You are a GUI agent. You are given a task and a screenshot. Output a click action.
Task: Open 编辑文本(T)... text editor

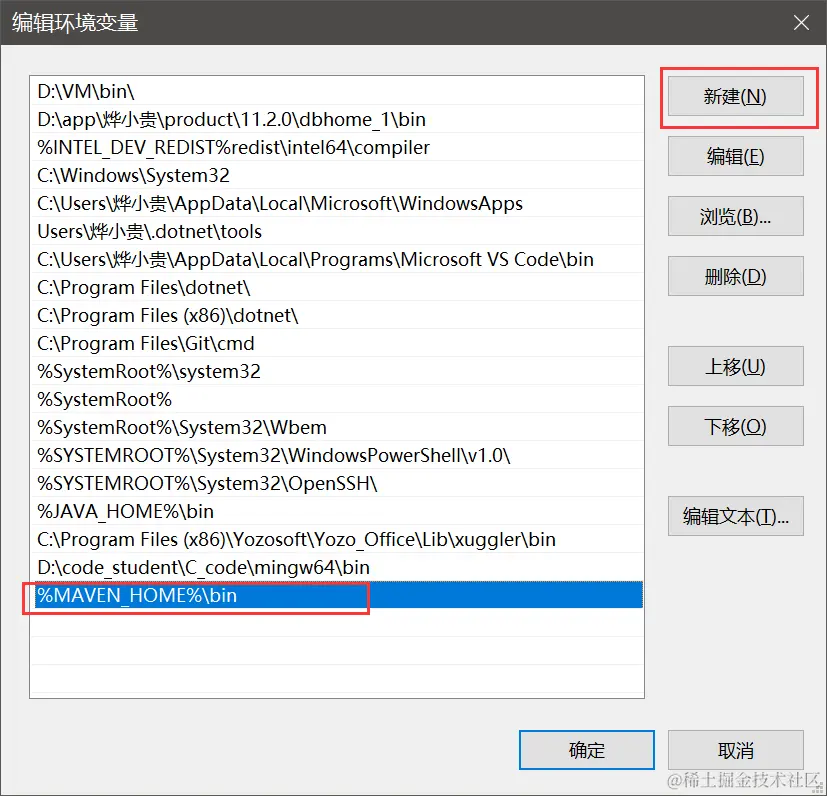coord(735,516)
